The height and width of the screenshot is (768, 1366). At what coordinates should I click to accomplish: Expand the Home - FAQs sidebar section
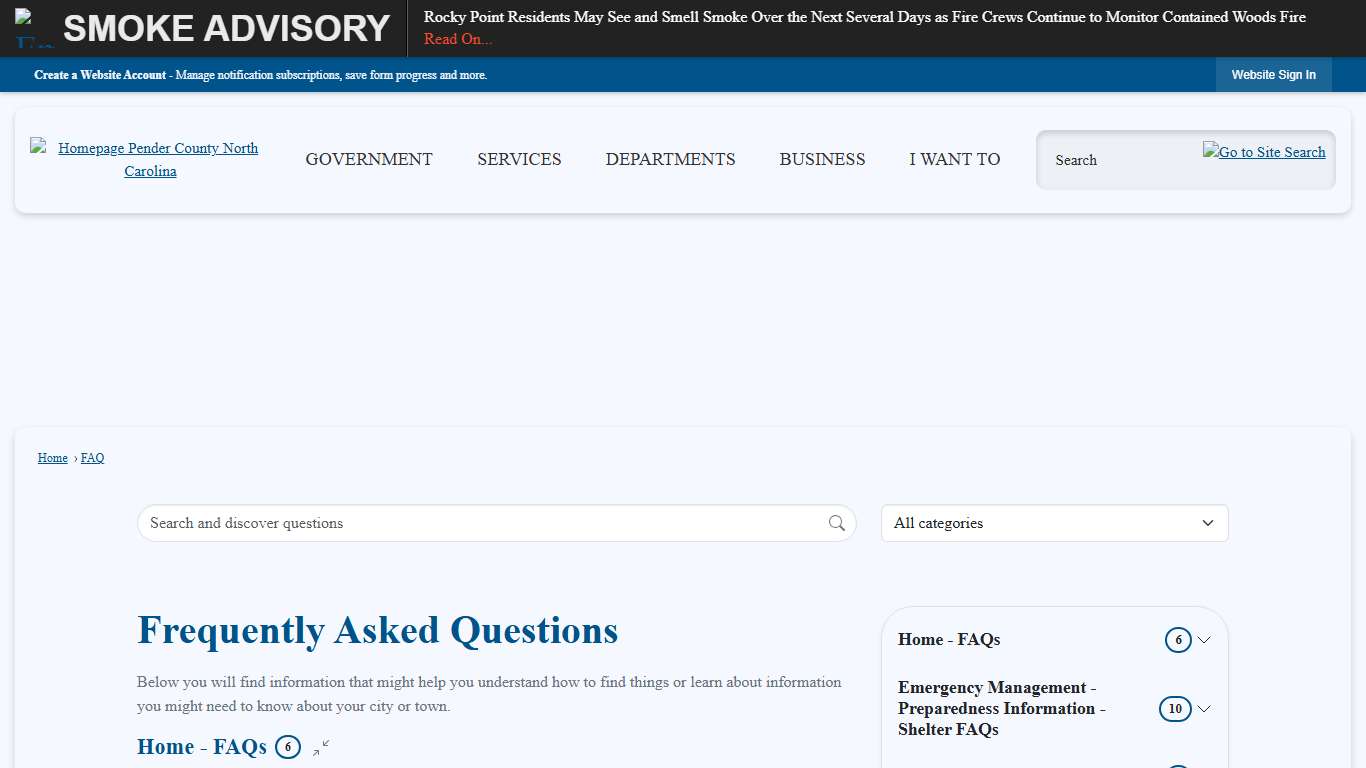pos(1205,640)
